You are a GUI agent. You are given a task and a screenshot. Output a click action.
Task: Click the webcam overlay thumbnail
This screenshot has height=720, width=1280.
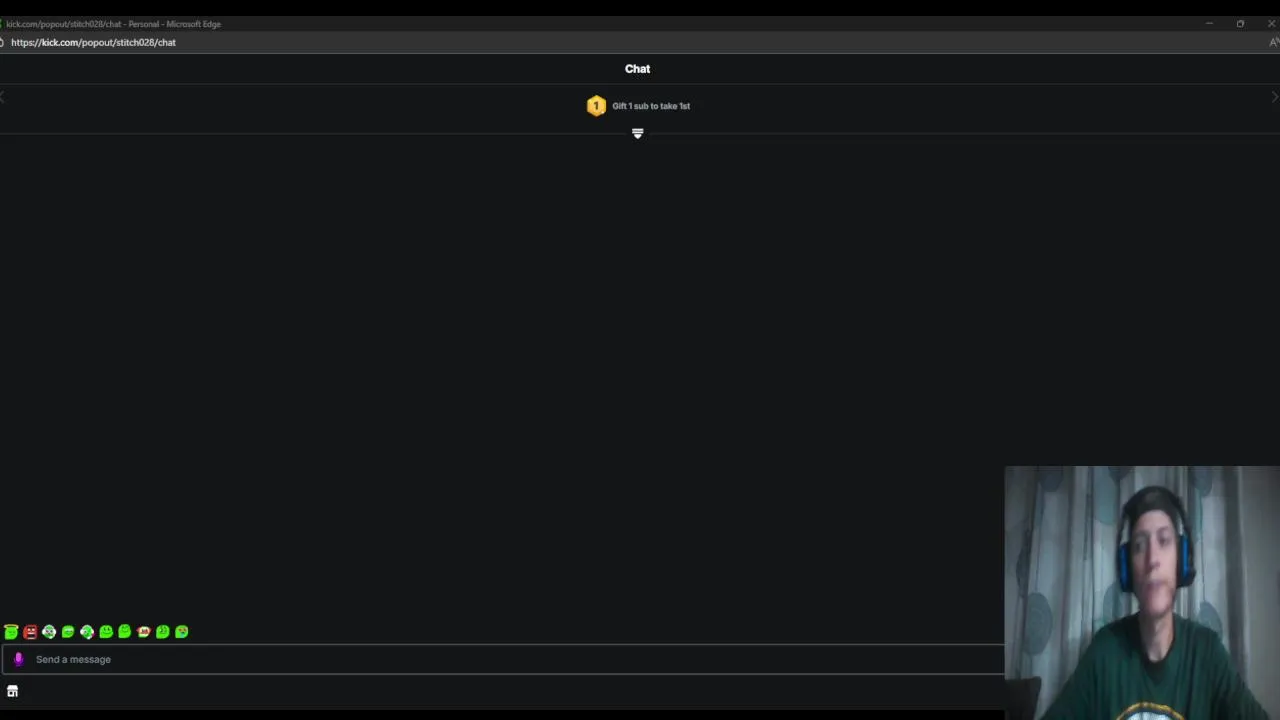(x=1142, y=592)
